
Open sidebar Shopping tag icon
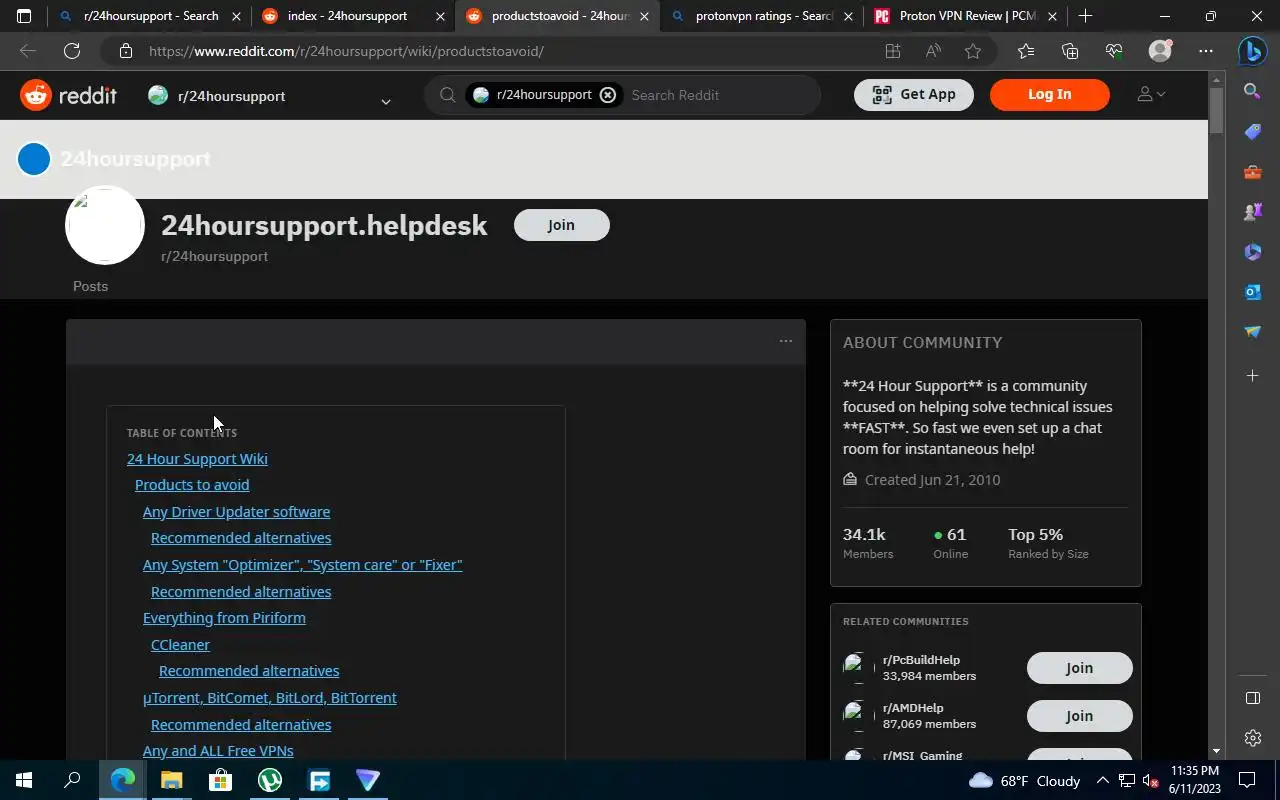[1252, 132]
